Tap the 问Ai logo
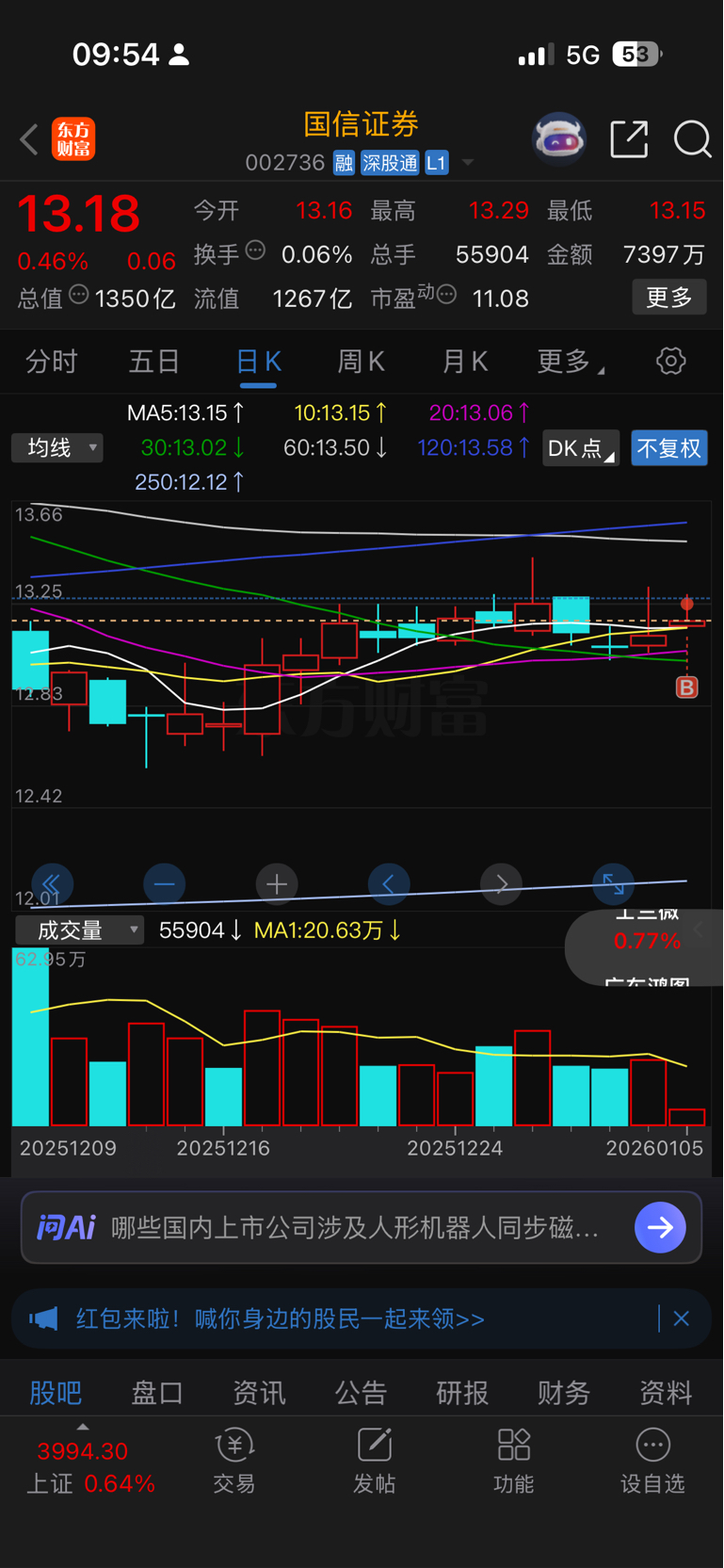 pyautogui.click(x=66, y=1227)
